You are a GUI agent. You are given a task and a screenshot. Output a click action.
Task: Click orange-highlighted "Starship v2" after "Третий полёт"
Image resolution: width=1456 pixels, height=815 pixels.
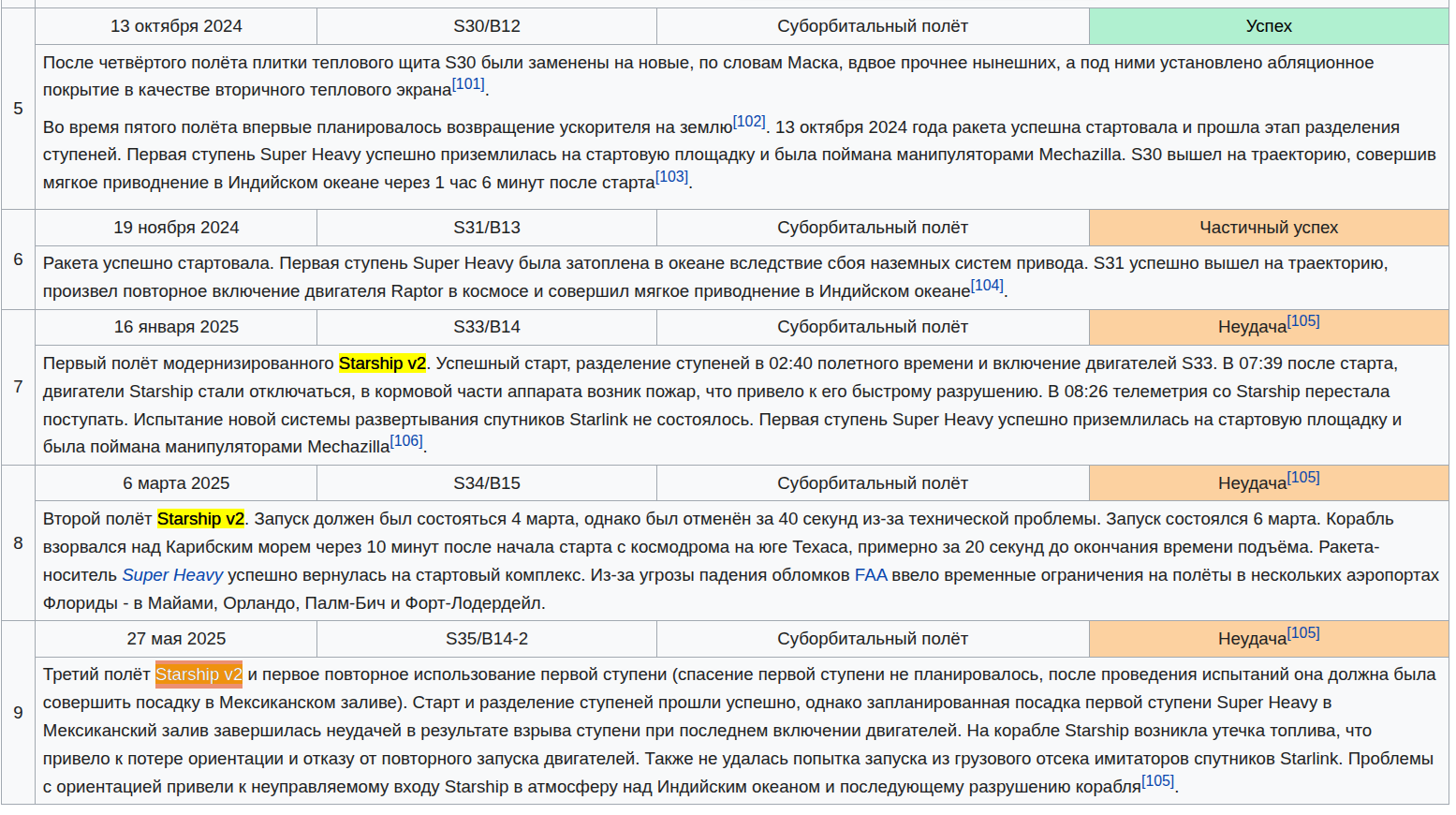click(199, 674)
